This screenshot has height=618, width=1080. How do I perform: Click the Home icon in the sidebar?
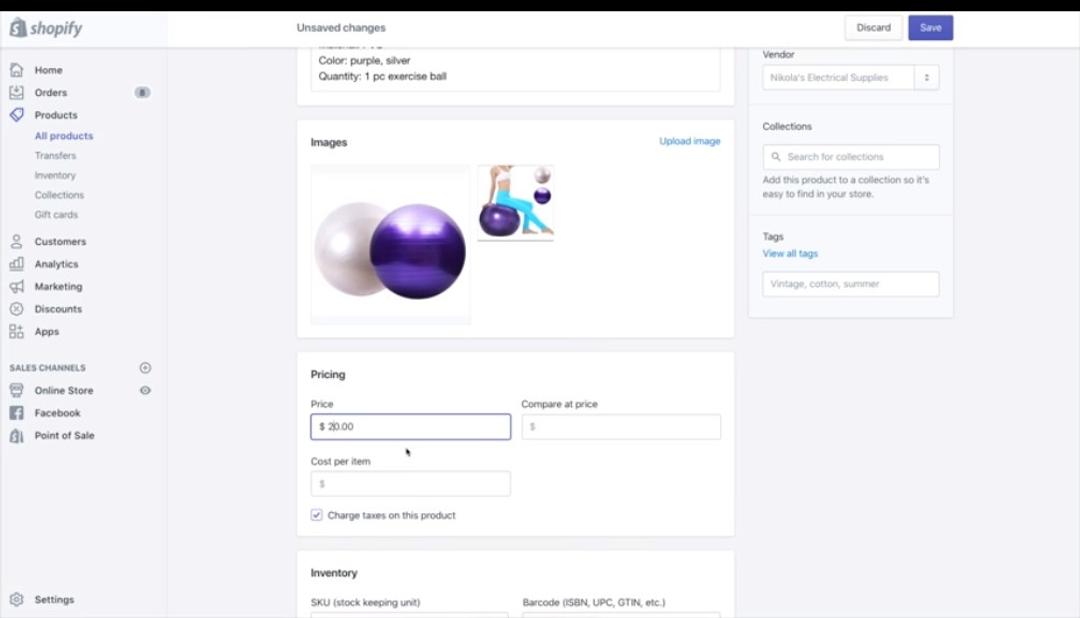click(15, 70)
